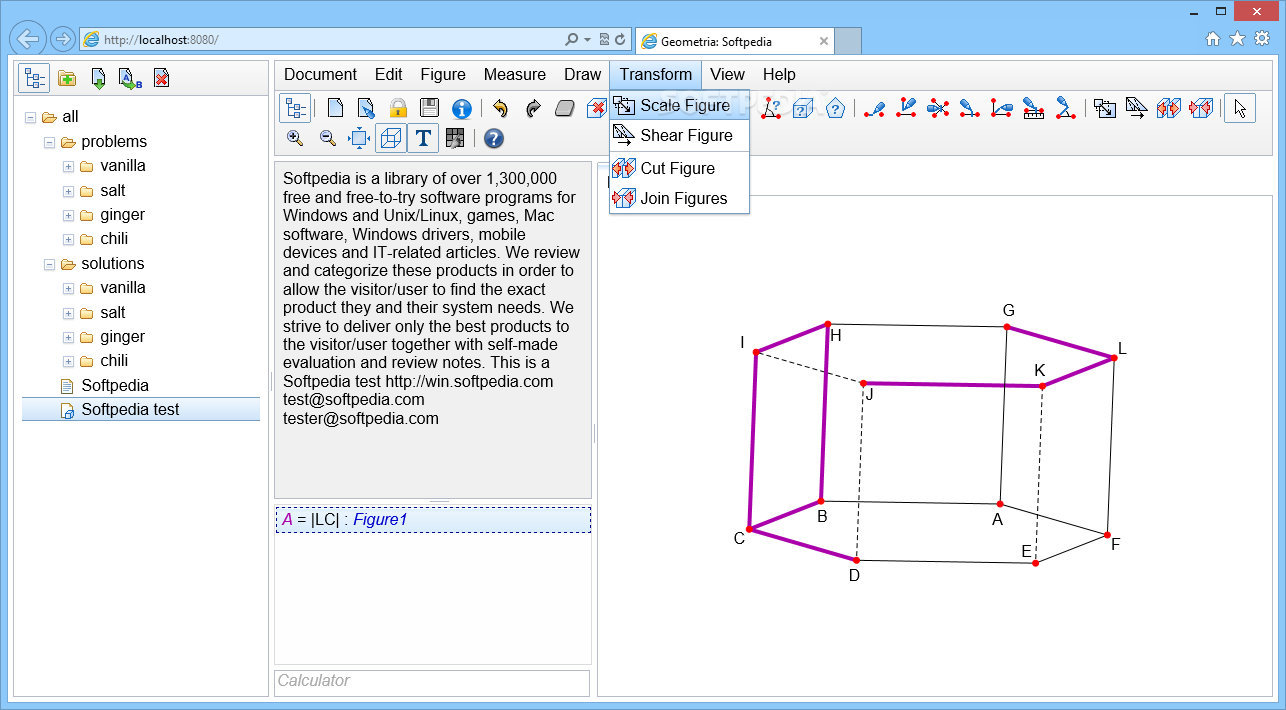Select the draw with ruler tool

click(x=1034, y=108)
